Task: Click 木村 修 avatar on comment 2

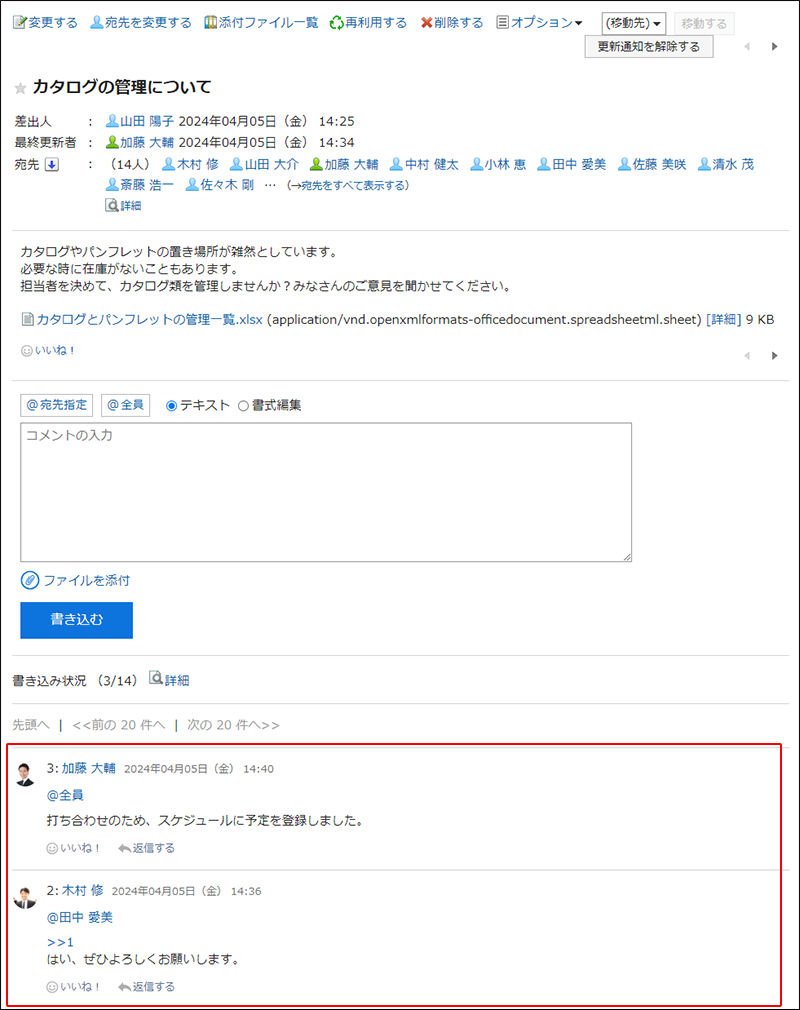Action: click(25, 897)
